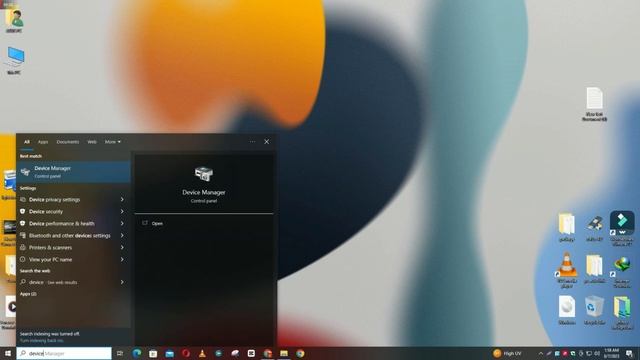This screenshot has height=360, width=640.
Task: Open Task View on the taskbar
Action: 120,353
